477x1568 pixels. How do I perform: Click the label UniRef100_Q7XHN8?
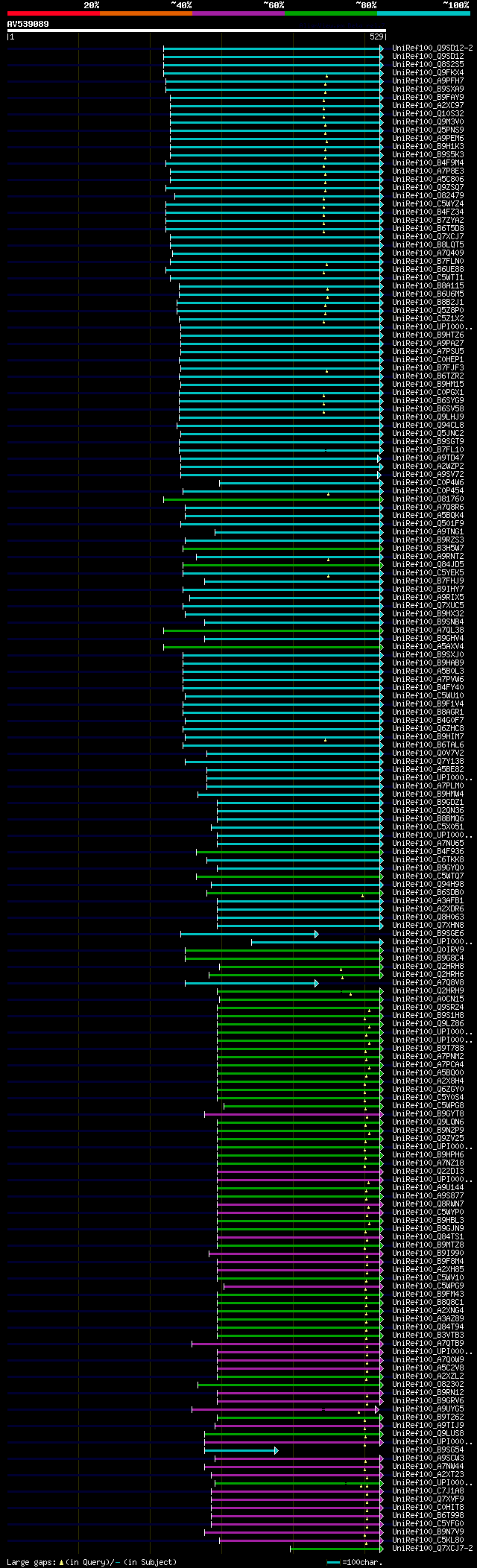coord(428,926)
